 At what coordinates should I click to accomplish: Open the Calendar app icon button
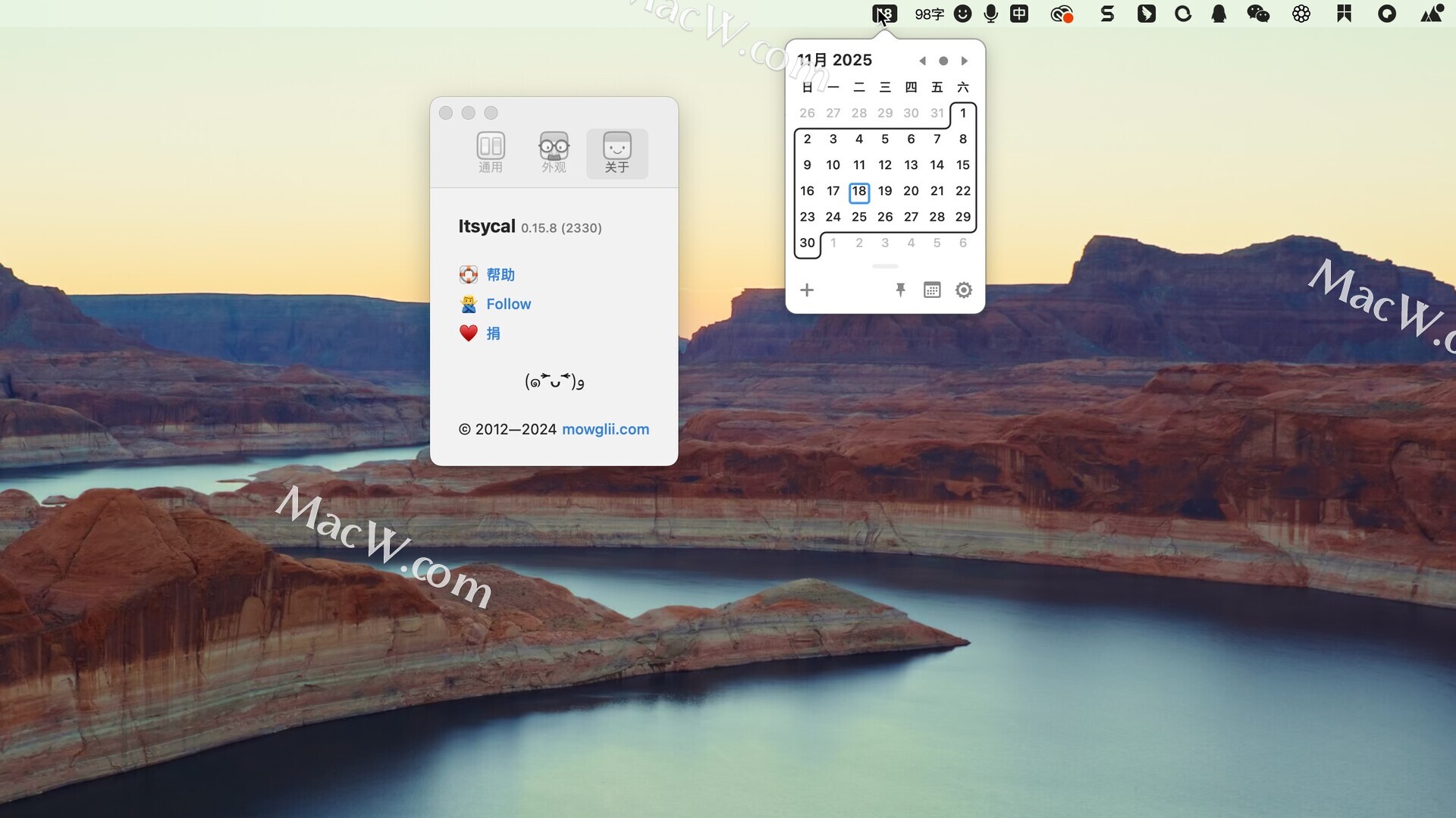coord(932,290)
